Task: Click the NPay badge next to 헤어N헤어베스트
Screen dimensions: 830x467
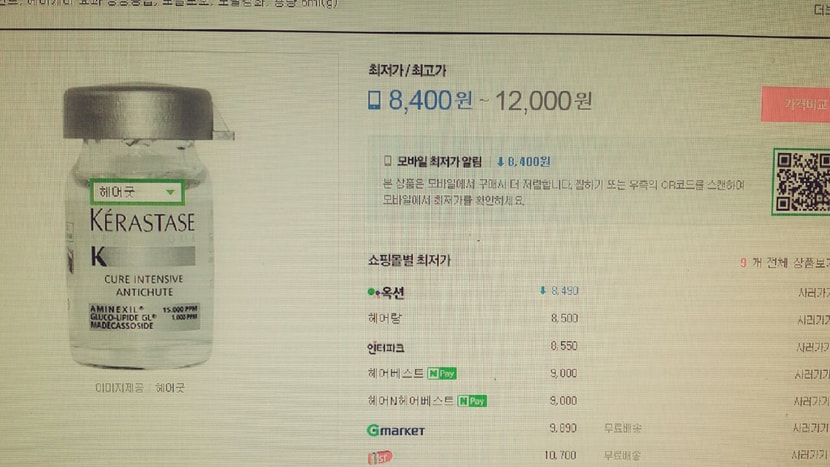Action: [472, 401]
